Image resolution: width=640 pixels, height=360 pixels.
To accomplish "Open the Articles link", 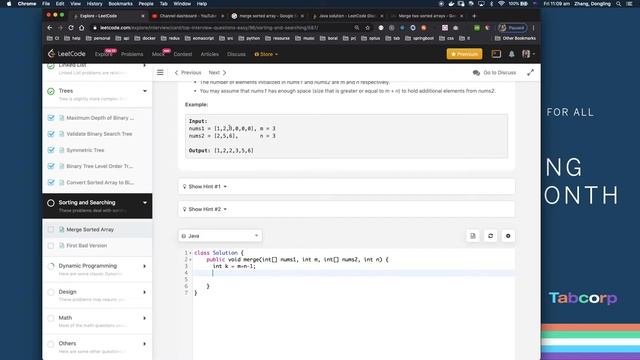I will (x=209, y=54).
